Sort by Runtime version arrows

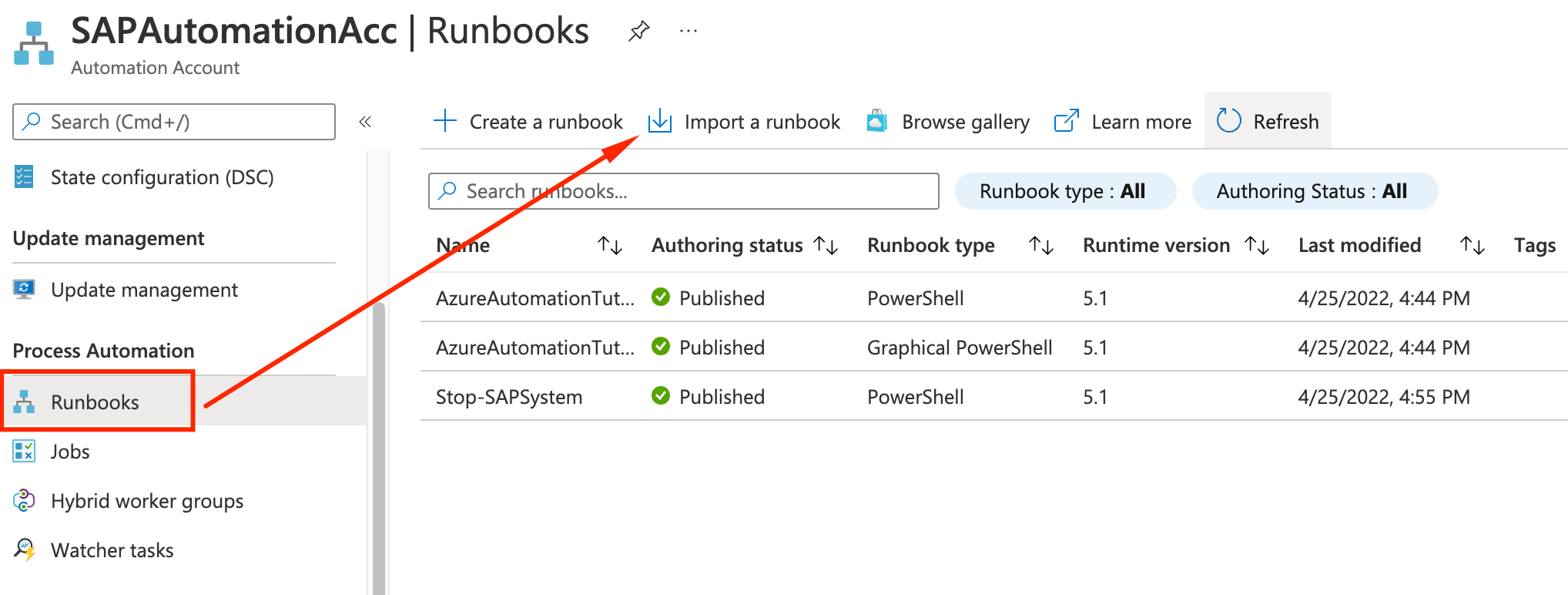tap(1257, 246)
